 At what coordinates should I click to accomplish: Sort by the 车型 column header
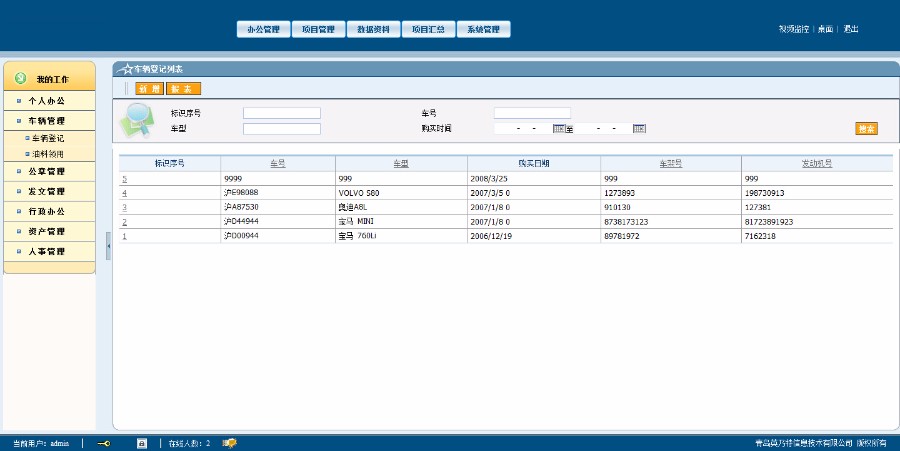point(401,164)
